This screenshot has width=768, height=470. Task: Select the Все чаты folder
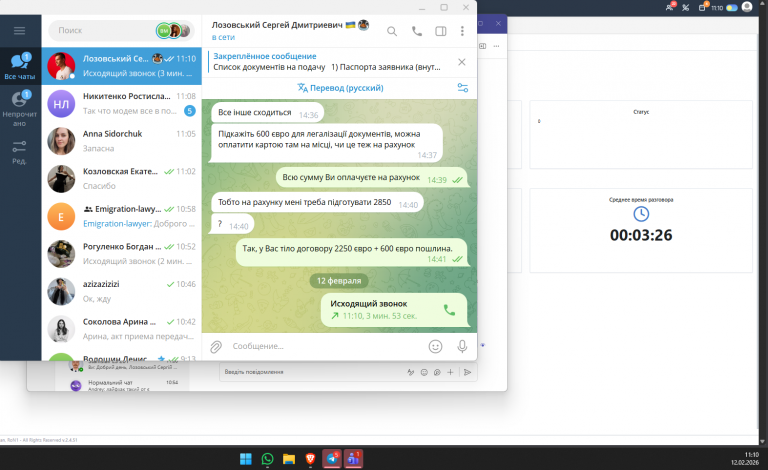tap(20, 66)
